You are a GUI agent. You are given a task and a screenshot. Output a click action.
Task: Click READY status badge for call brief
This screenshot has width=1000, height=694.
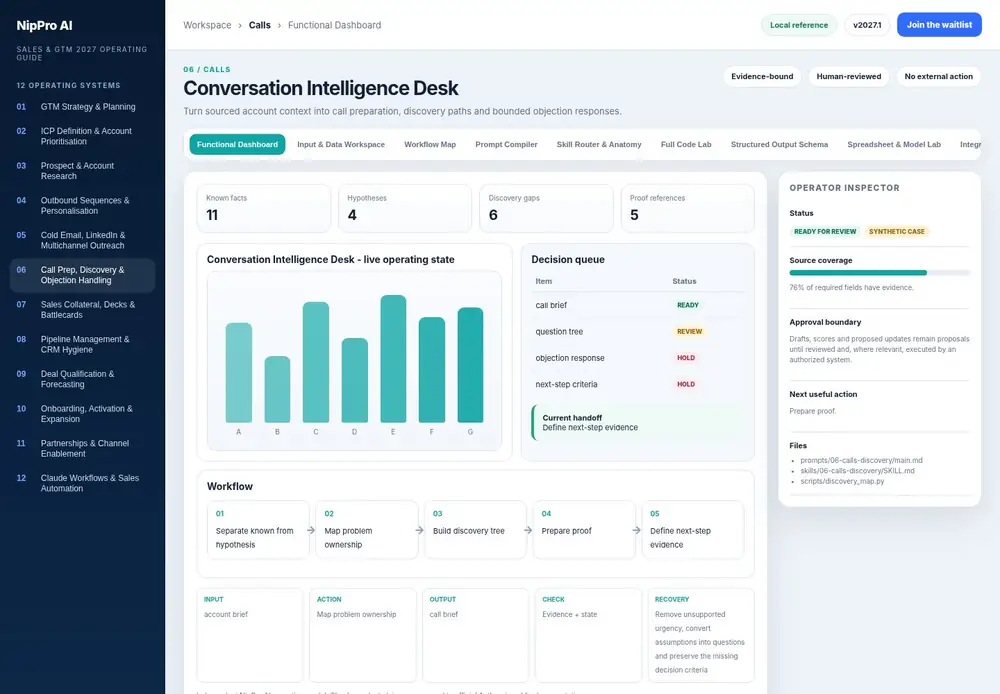(688, 305)
